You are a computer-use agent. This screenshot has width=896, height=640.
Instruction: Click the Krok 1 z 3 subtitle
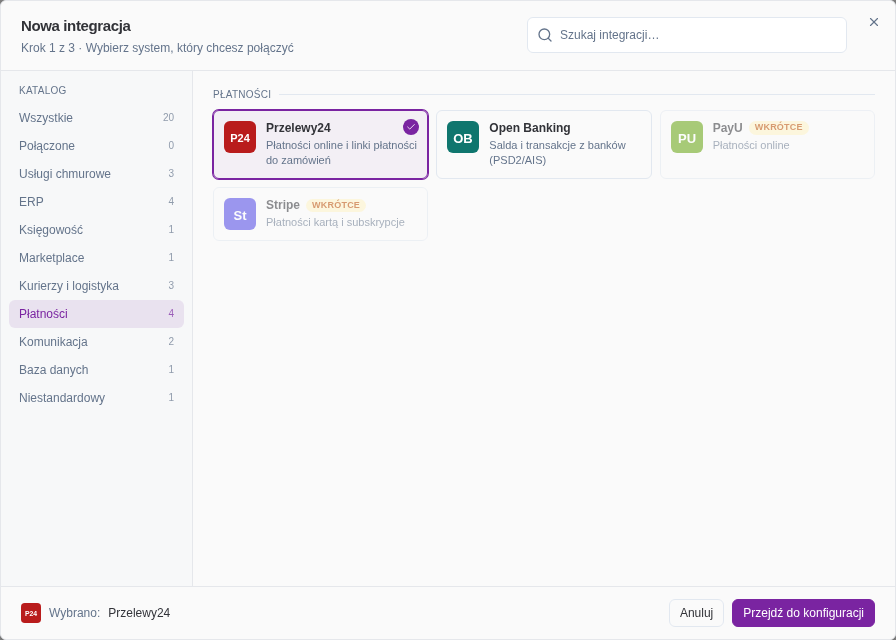pos(157,48)
